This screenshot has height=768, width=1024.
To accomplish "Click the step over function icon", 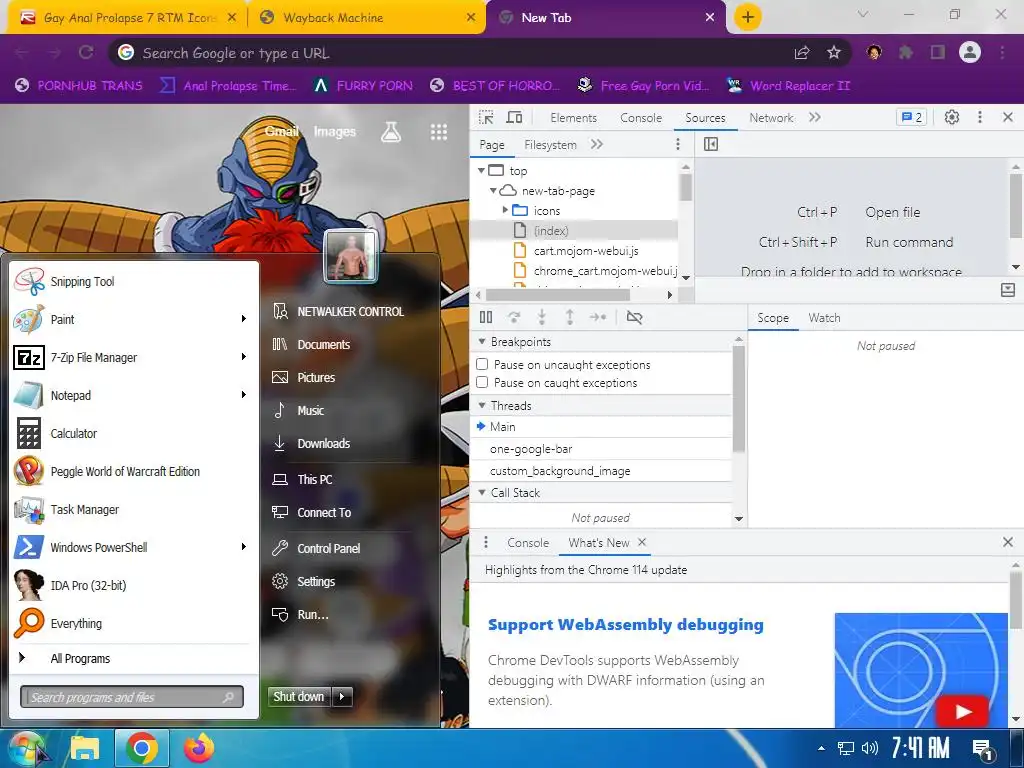I will click(514, 317).
